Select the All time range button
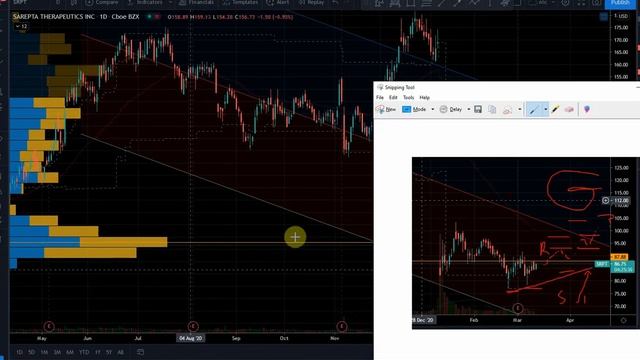Screen dimensions: 640x360 point(120,352)
